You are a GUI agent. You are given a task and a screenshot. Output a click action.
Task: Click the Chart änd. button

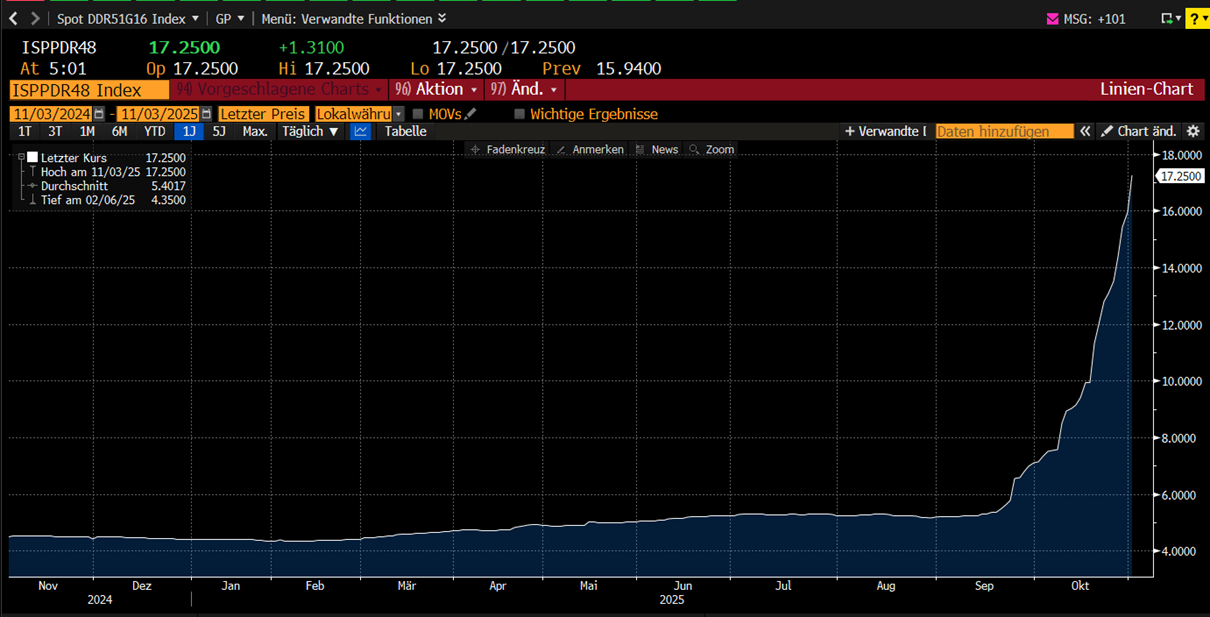1139,132
